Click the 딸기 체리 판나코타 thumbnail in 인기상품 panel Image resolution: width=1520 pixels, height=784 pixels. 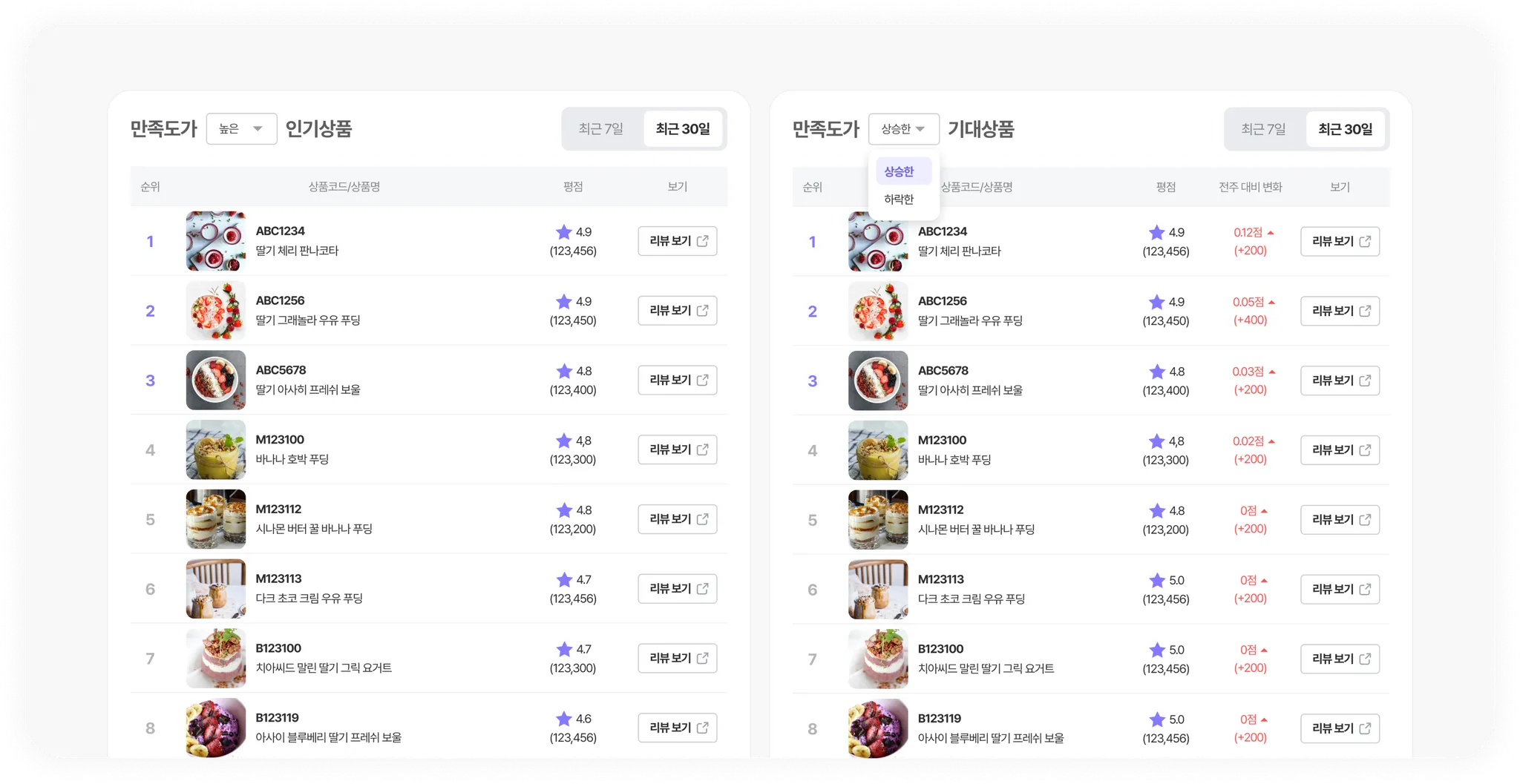(216, 241)
